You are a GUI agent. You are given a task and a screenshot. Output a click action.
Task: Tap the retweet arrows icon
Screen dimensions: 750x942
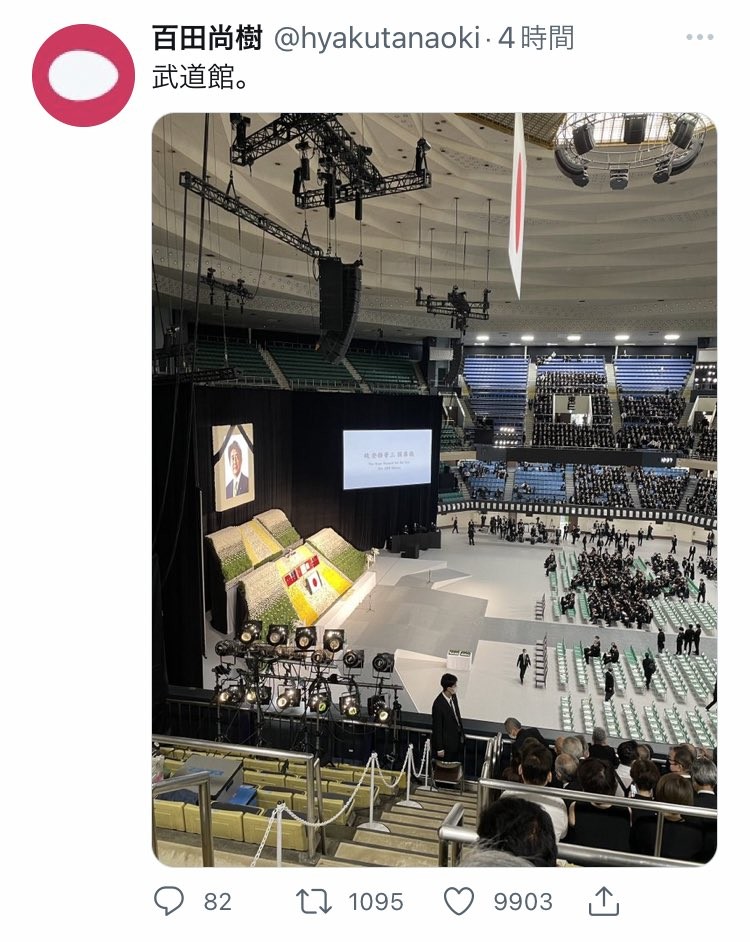[314, 901]
